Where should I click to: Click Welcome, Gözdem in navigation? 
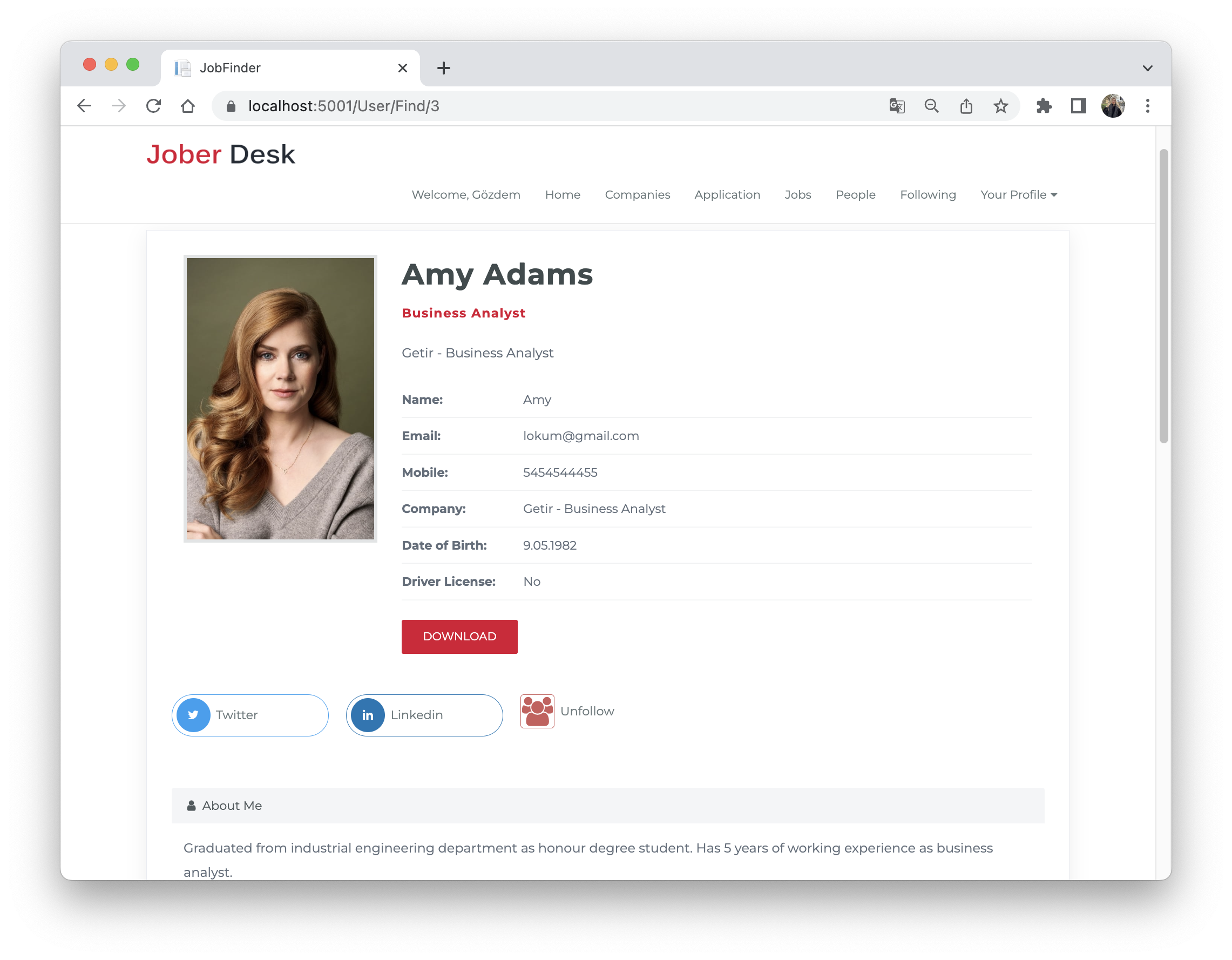click(x=466, y=194)
